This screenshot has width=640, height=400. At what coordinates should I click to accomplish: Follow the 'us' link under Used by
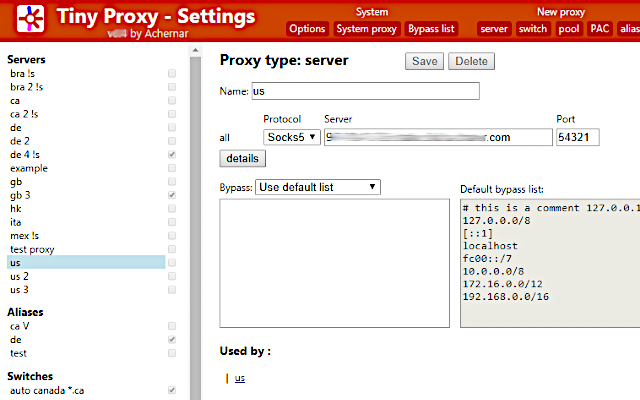click(x=240, y=378)
